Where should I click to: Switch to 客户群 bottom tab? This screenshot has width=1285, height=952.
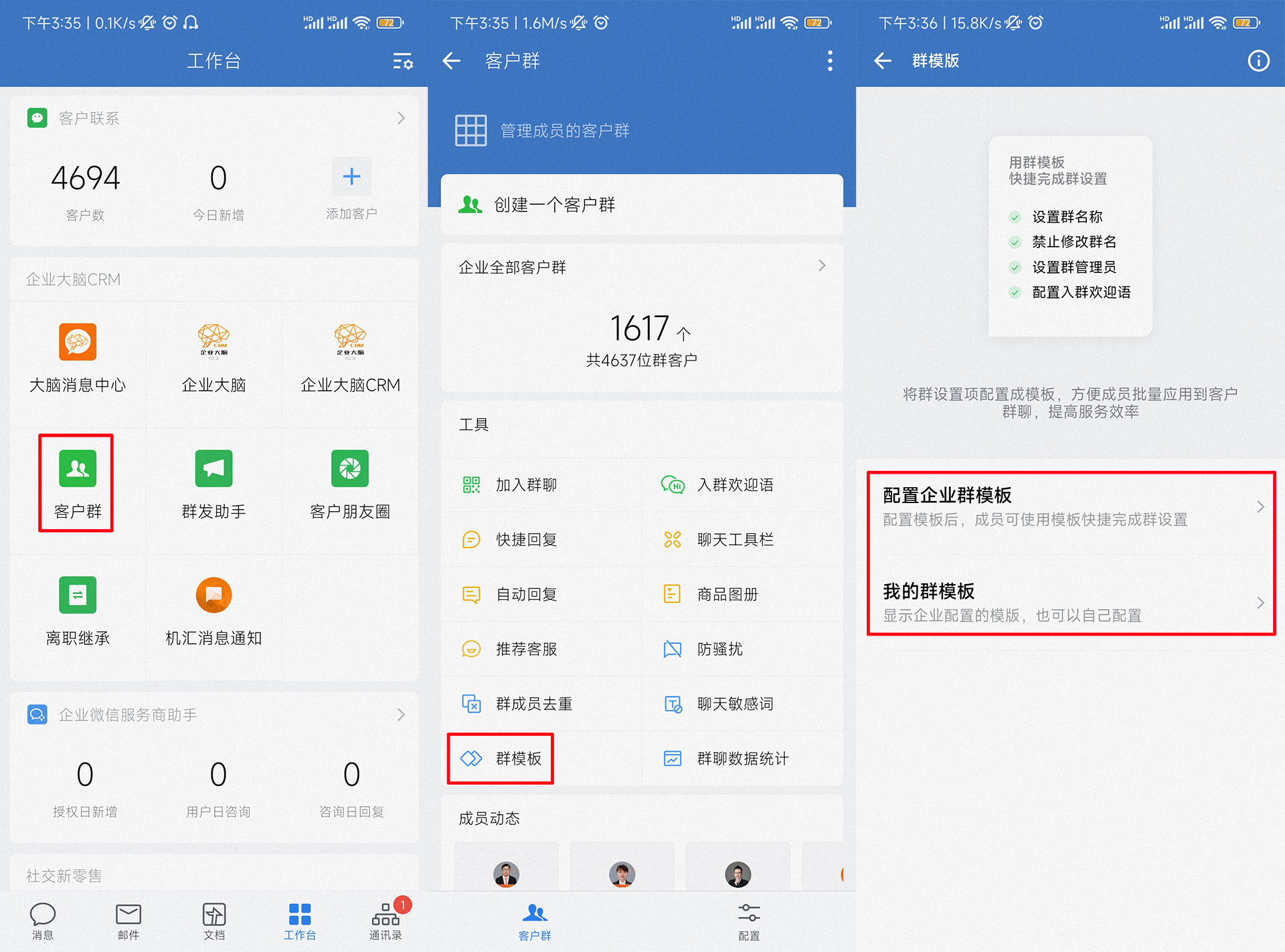coord(535,922)
